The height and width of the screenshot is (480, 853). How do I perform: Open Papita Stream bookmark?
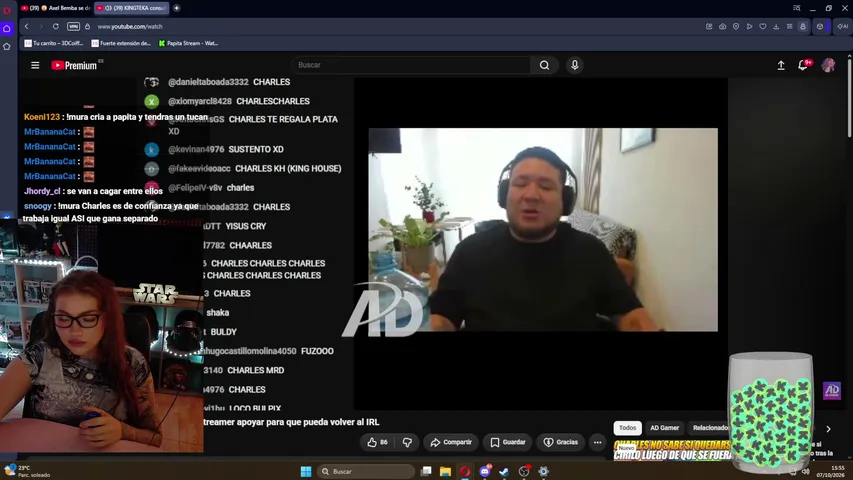tap(188, 43)
